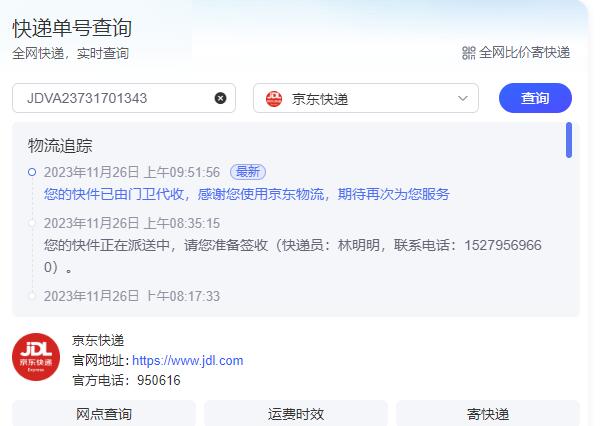
Task: Click the 物流追踪 heading
Action: [60, 146]
